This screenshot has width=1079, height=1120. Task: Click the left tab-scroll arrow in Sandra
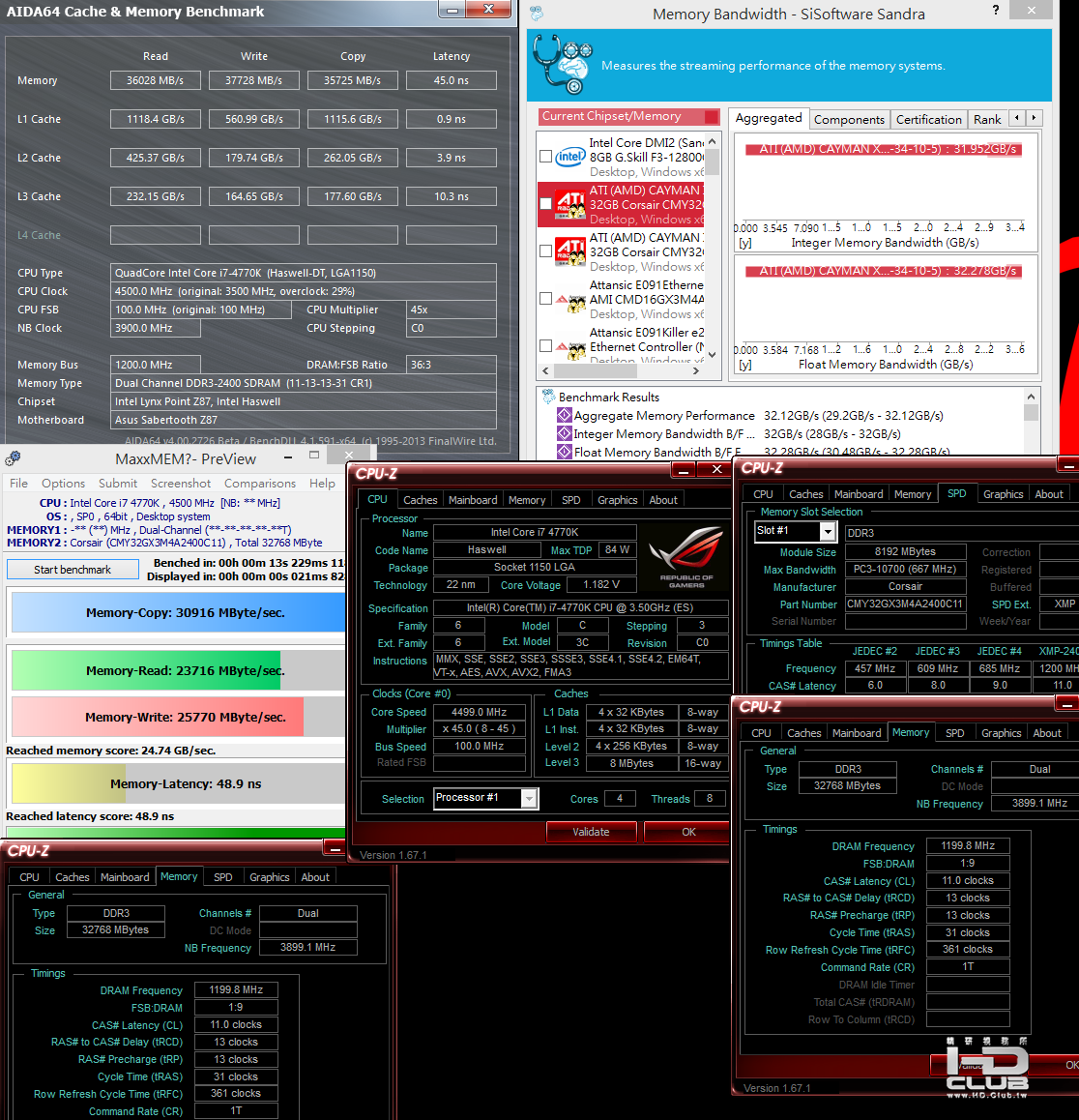click(1017, 118)
